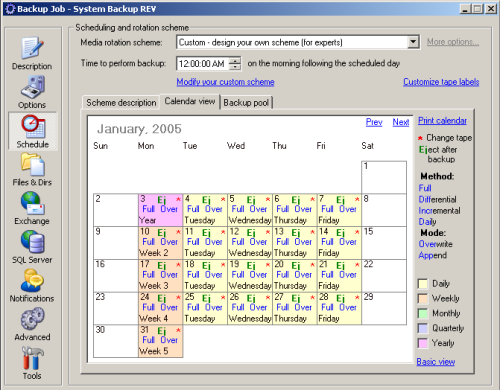500x390 pixels.
Task: Click Over on January 14
Action: click(x=348, y=242)
